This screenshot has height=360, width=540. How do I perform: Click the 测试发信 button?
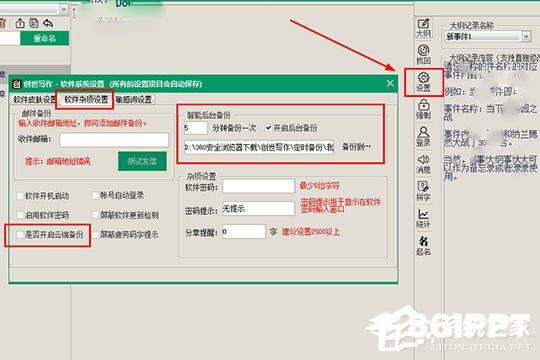pyautogui.click(x=142, y=161)
